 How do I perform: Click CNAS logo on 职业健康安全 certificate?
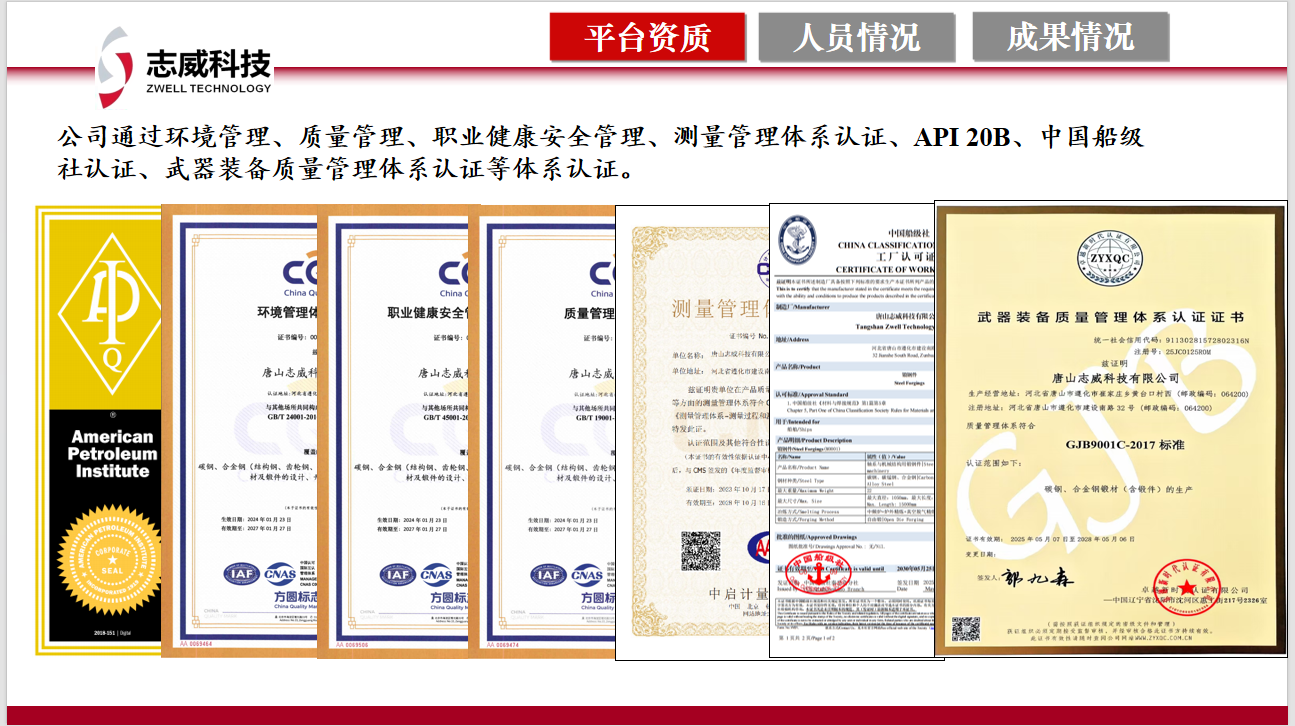[x=437, y=575]
